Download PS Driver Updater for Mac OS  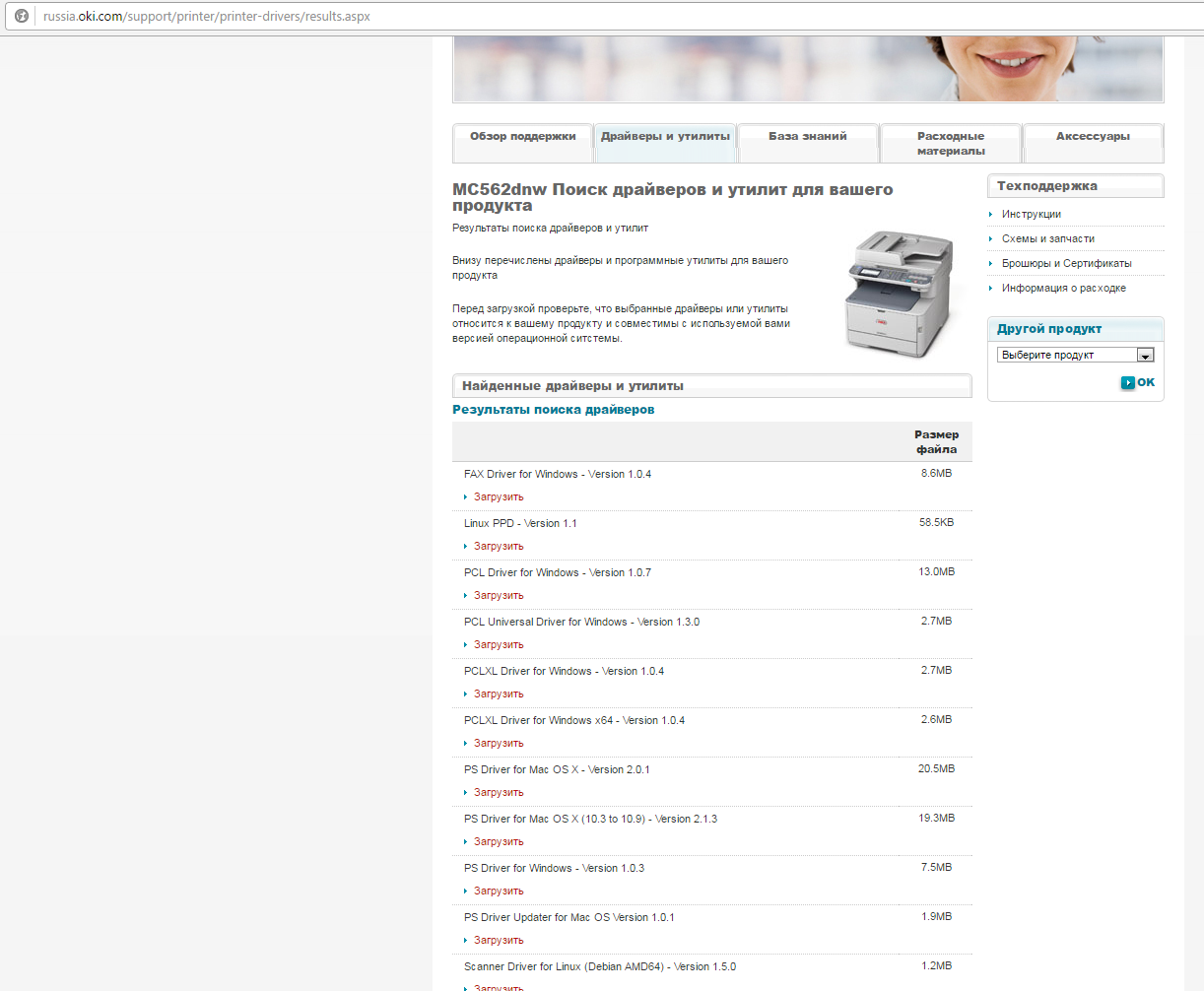tap(499, 940)
